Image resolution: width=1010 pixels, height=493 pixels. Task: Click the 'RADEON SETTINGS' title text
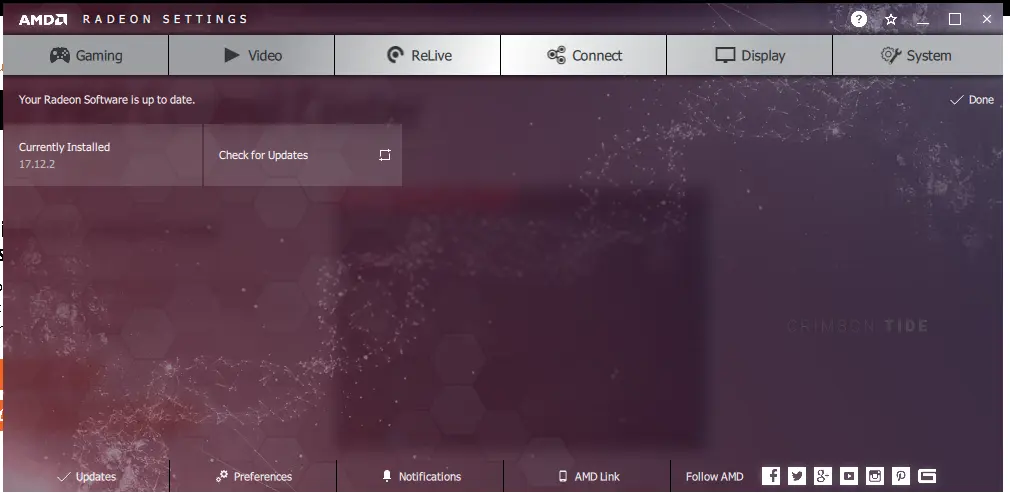pyautogui.click(x=165, y=19)
